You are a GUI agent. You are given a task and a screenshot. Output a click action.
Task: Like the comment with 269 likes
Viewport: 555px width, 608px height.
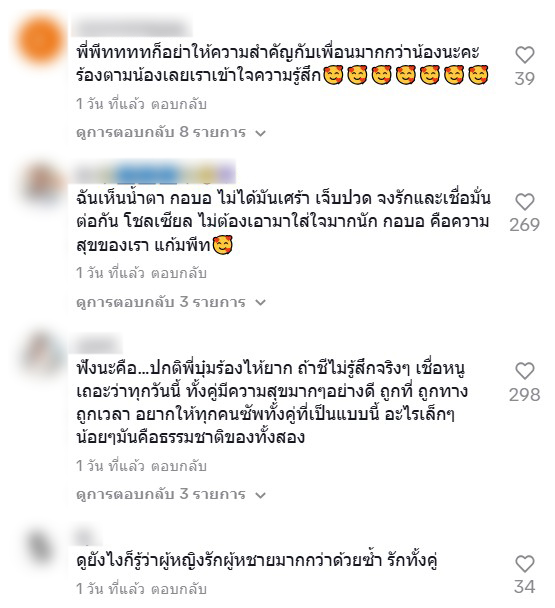(525, 202)
